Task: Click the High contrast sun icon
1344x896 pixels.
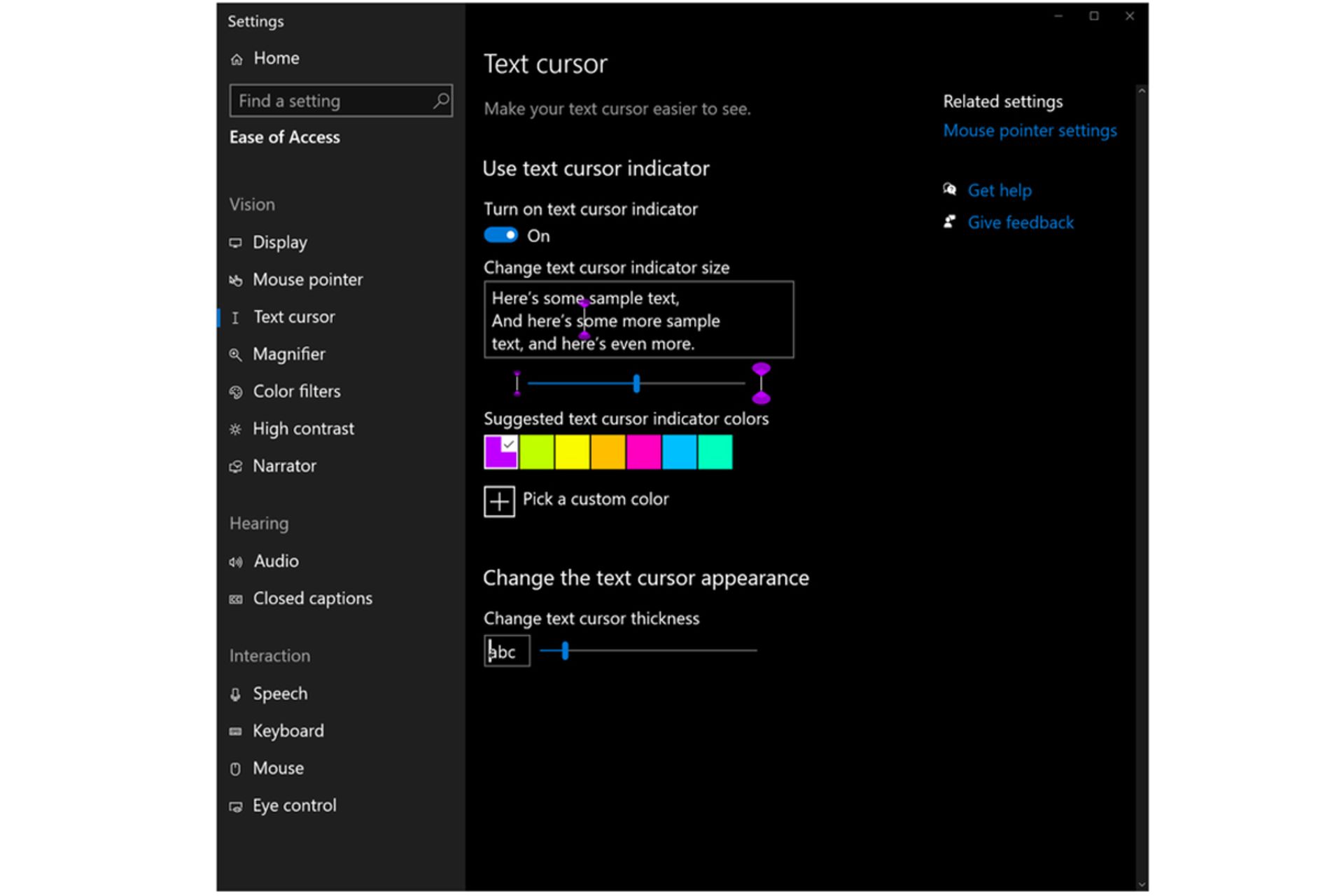Action: [x=236, y=429]
